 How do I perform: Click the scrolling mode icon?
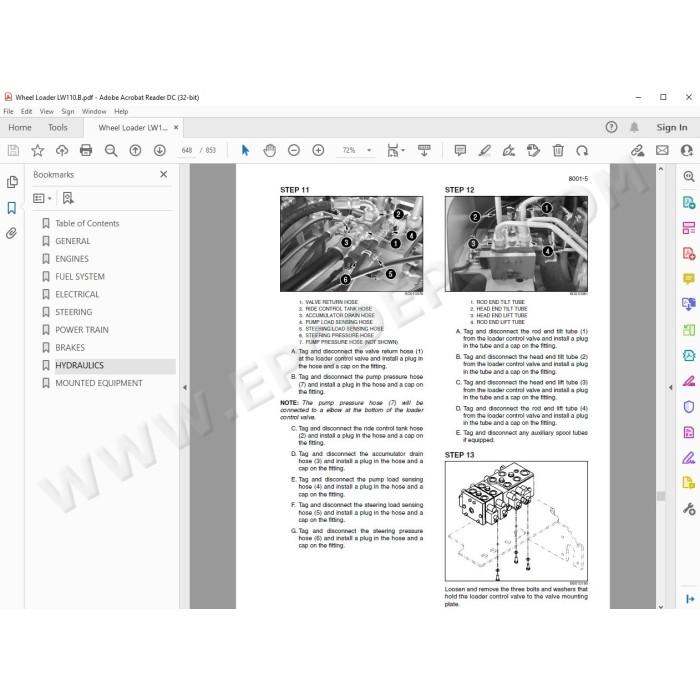click(x=424, y=150)
